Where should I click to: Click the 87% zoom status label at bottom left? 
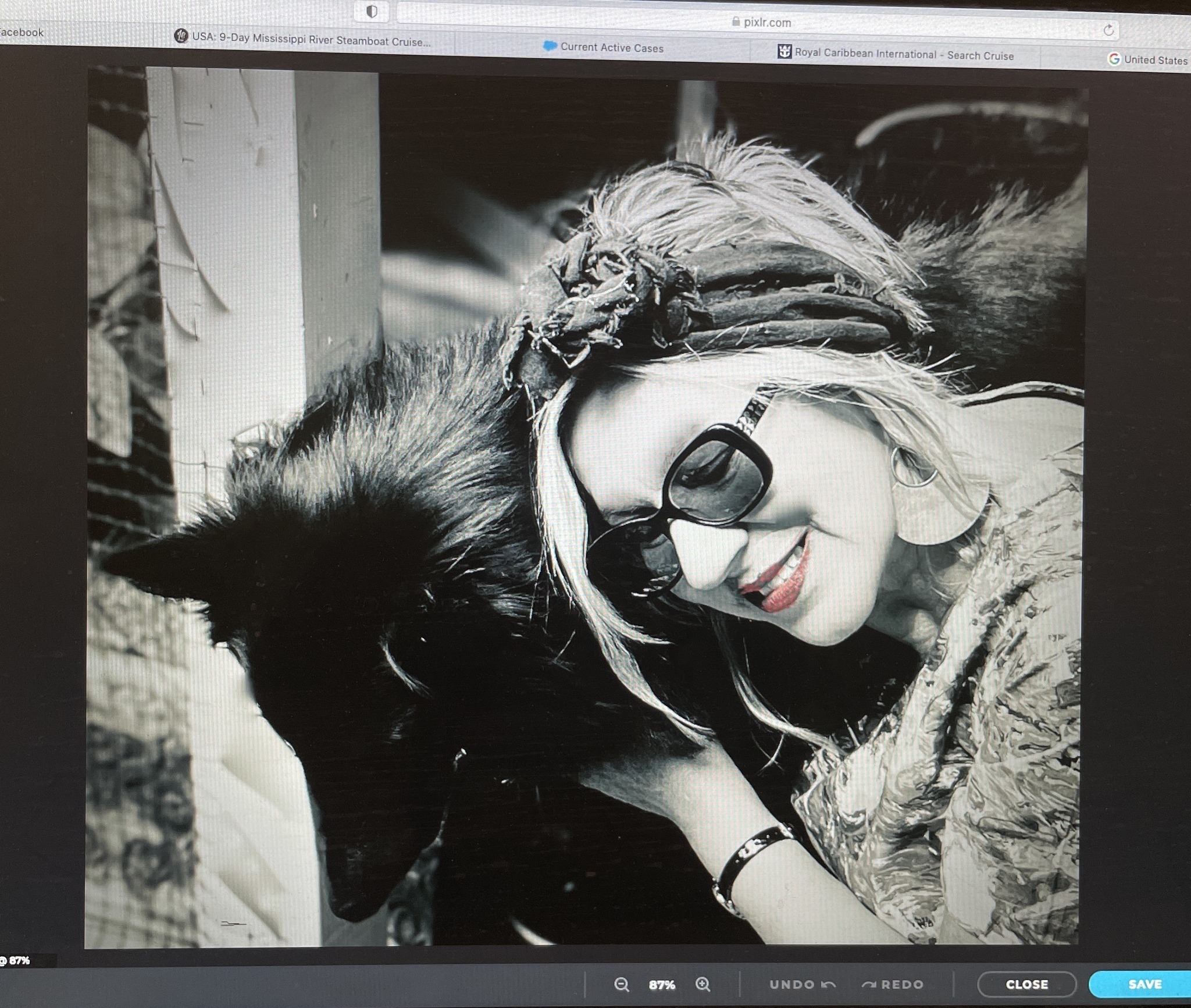[x=16, y=961]
